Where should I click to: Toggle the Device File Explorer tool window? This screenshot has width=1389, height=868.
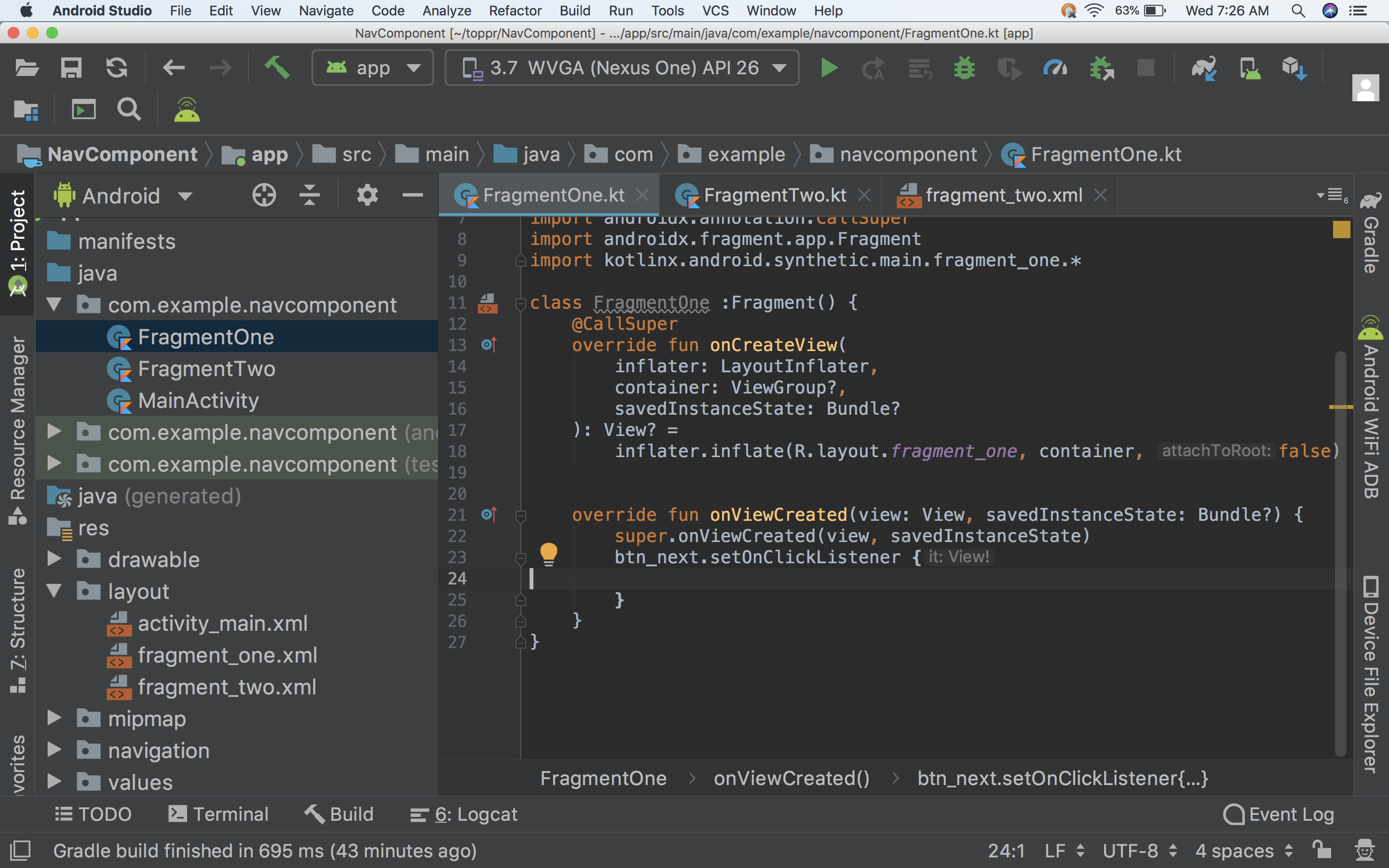[1371, 675]
